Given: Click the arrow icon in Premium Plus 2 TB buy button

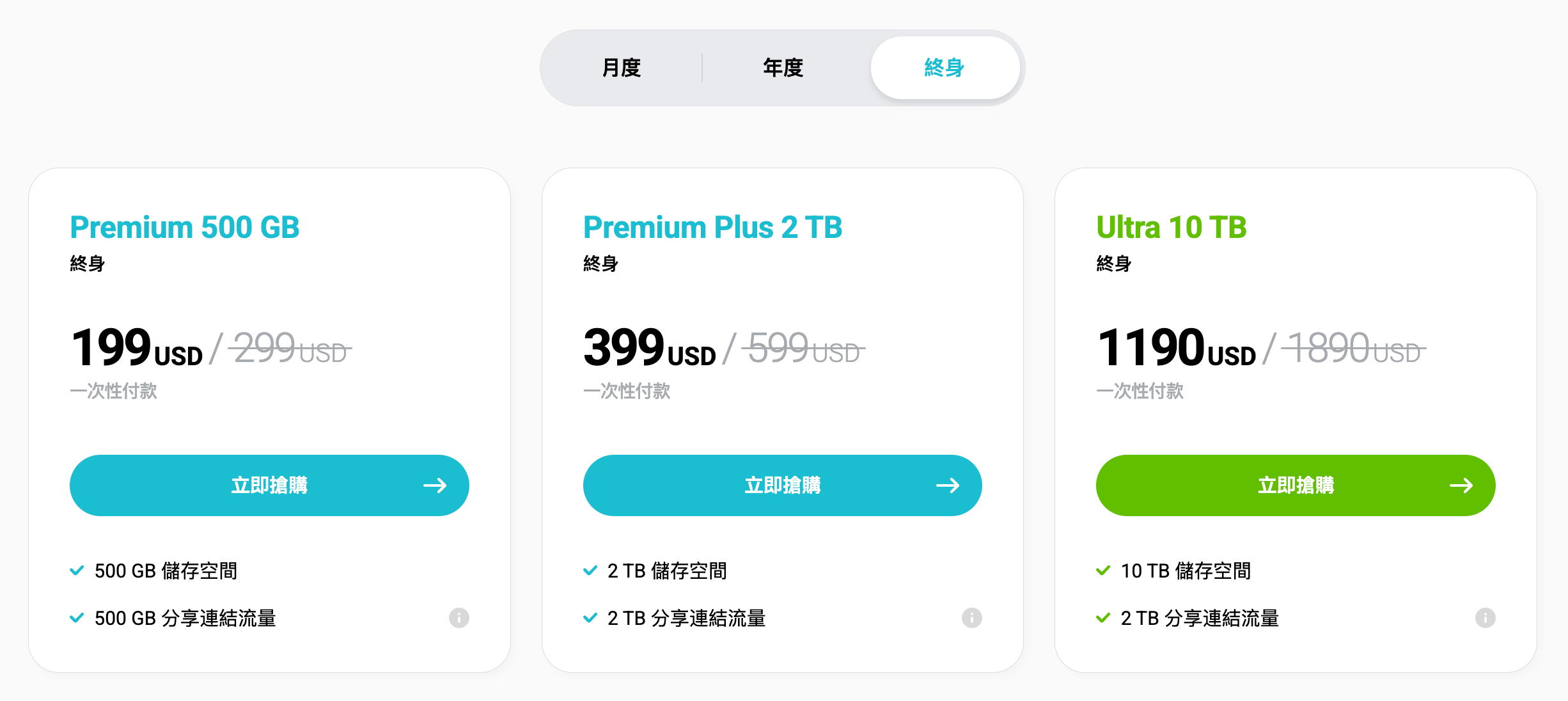Looking at the screenshot, I should (x=948, y=485).
